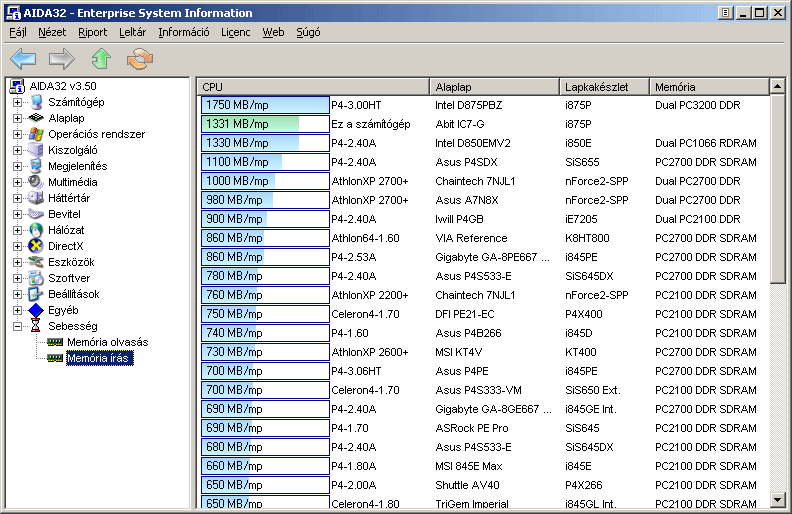This screenshot has height=514, width=792.
Task: Click the Kiszolgáló server icon
Action: pyautogui.click(x=36, y=150)
